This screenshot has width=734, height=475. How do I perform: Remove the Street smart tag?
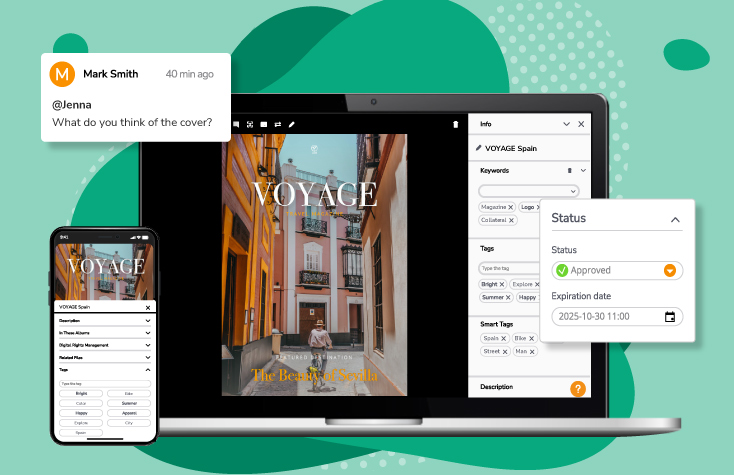[x=505, y=351]
